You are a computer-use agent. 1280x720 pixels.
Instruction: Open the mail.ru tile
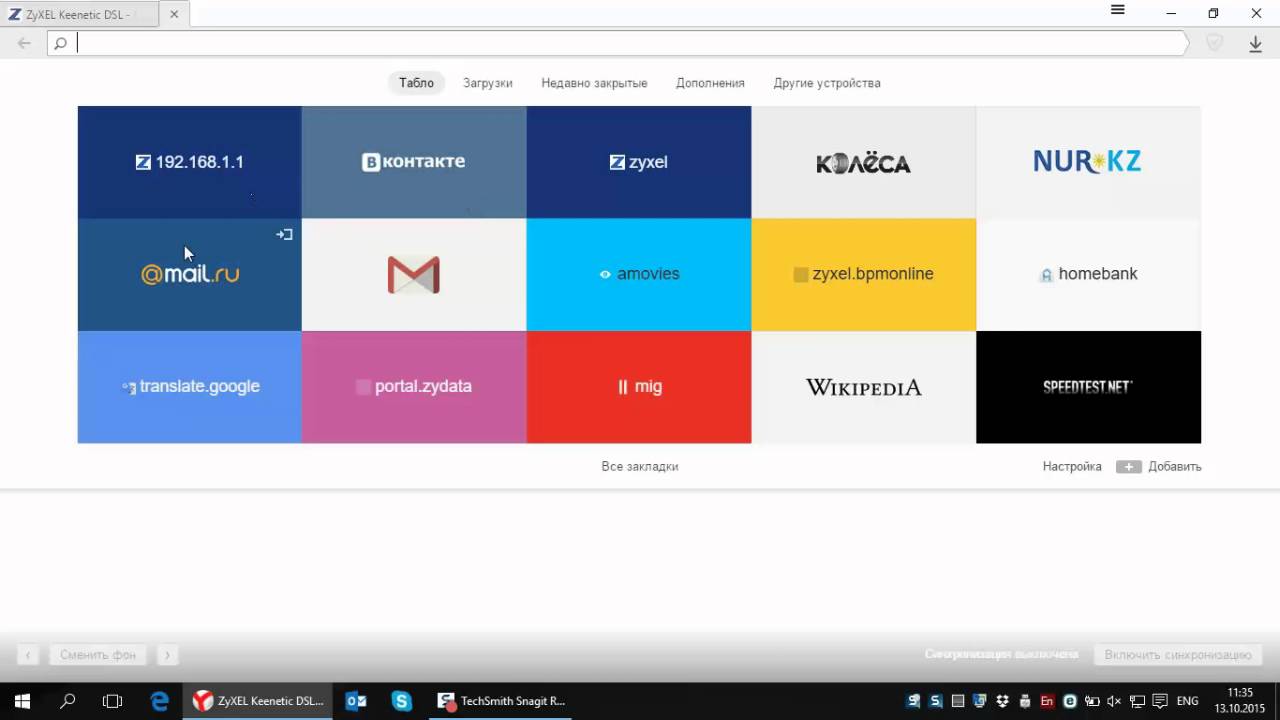click(x=189, y=275)
